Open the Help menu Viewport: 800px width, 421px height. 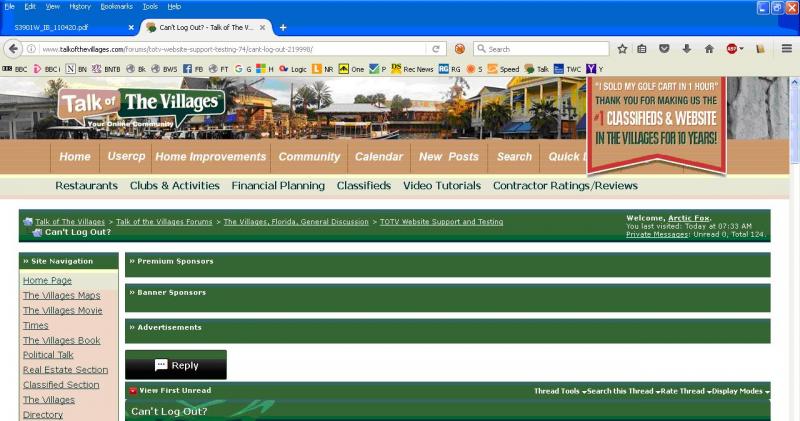(x=174, y=7)
